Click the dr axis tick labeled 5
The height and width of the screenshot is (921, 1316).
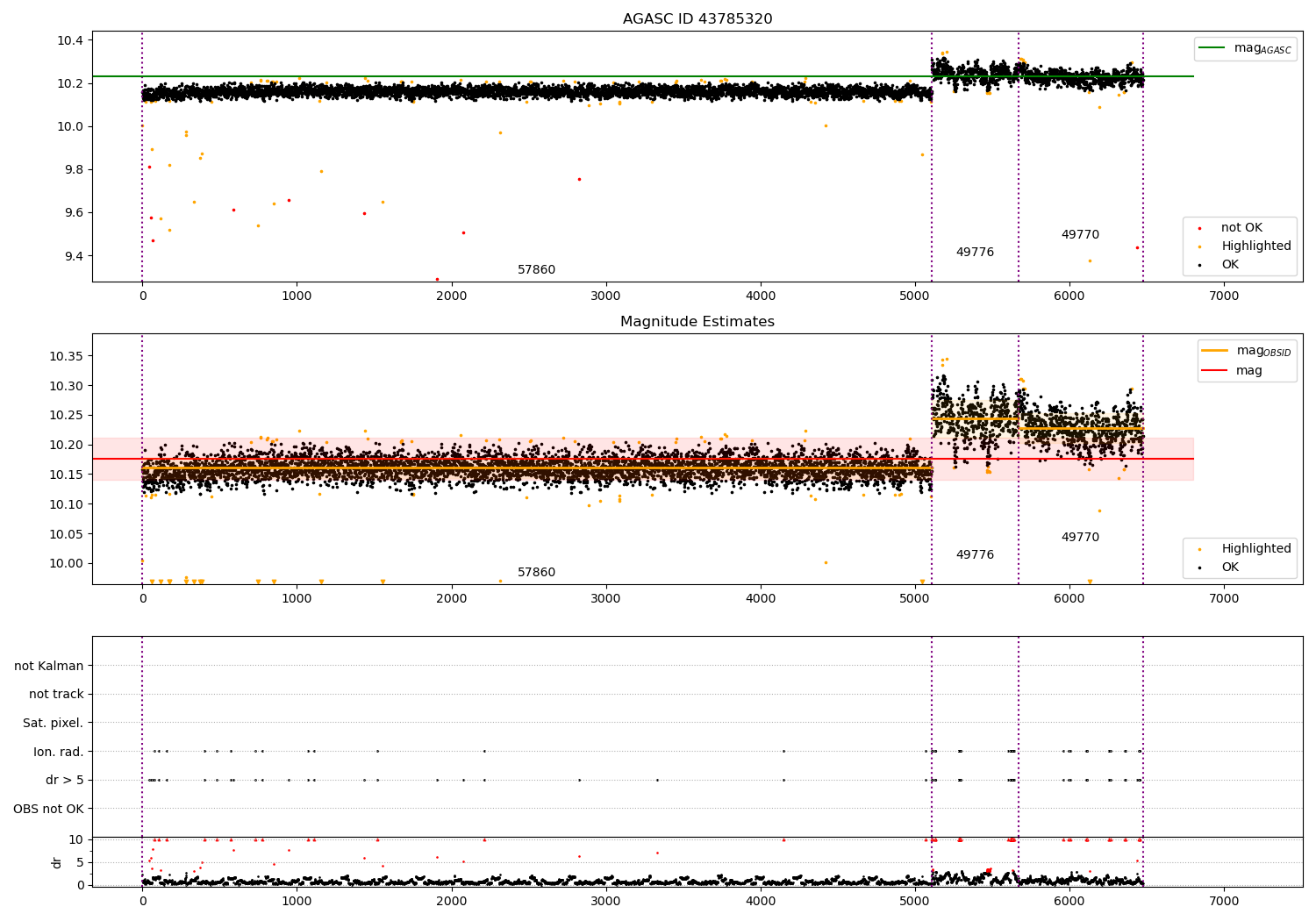click(x=80, y=863)
